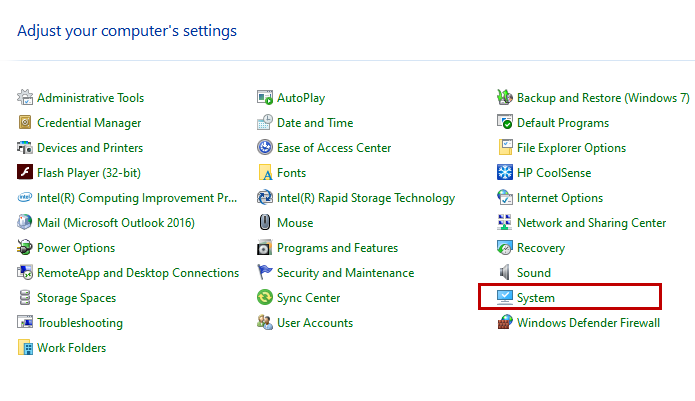Open User Accounts settings
Image resolution: width=695 pixels, height=401 pixels.
click(314, 323)
